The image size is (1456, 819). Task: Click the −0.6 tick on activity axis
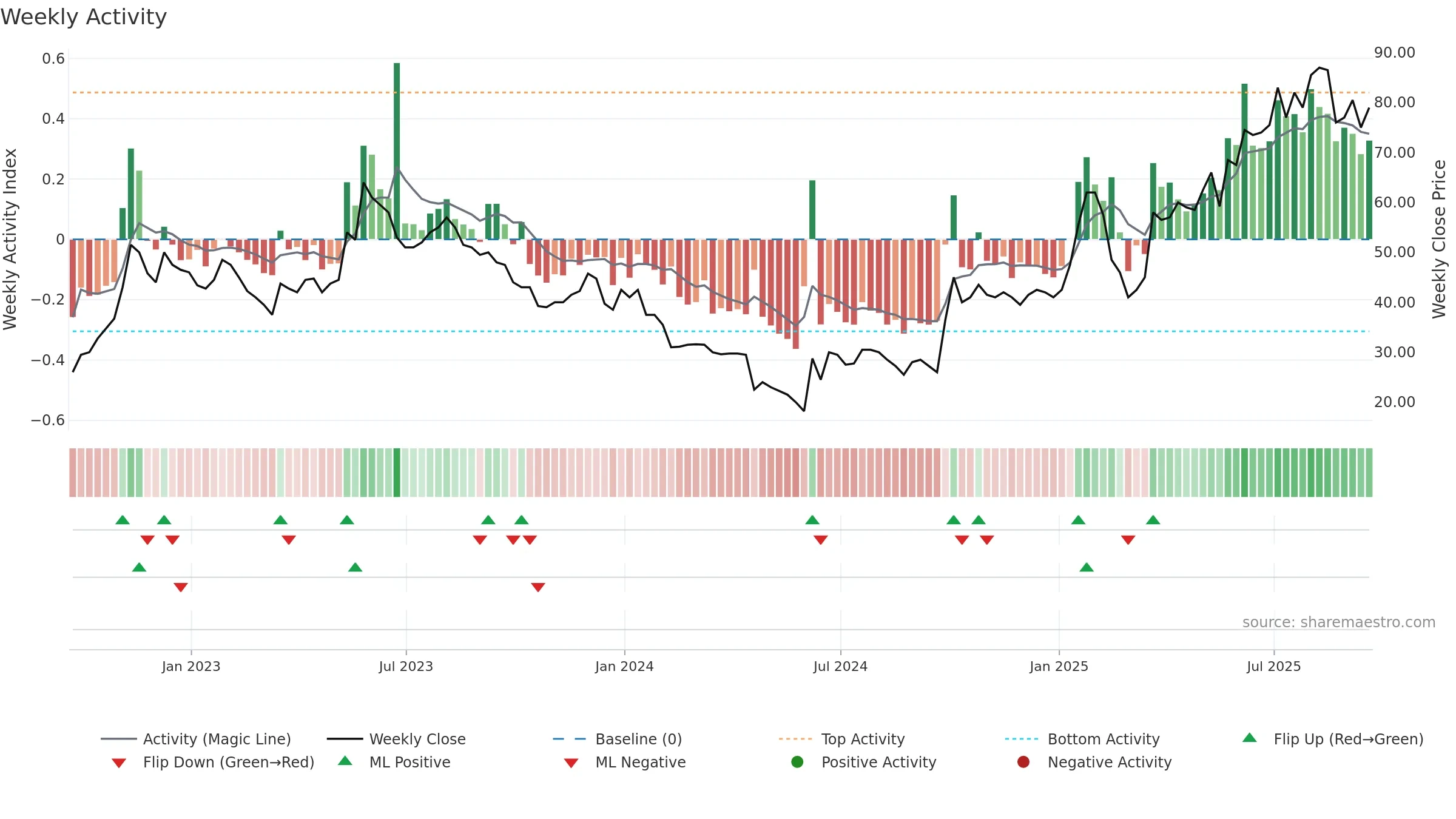pyautogui.click(x=48, y=420)
